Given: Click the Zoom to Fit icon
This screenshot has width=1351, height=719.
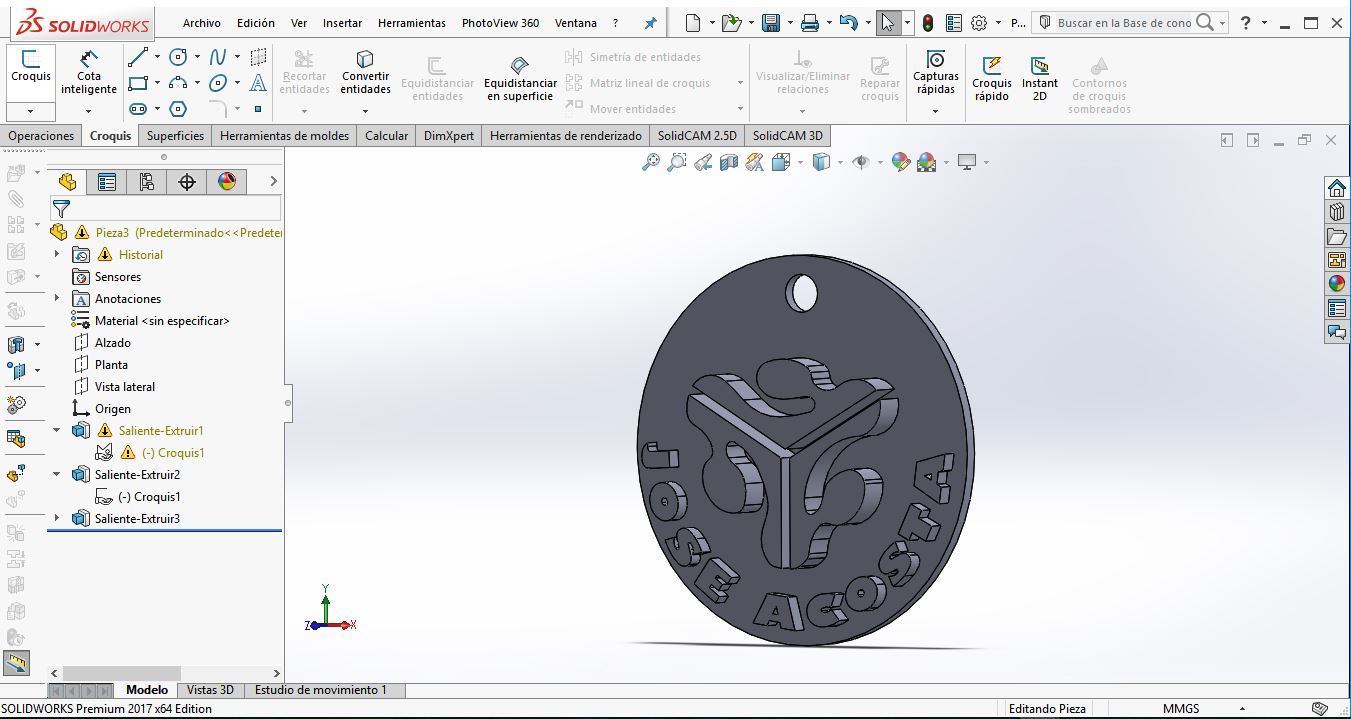Looking at the screenshot, I should (651, 161).
